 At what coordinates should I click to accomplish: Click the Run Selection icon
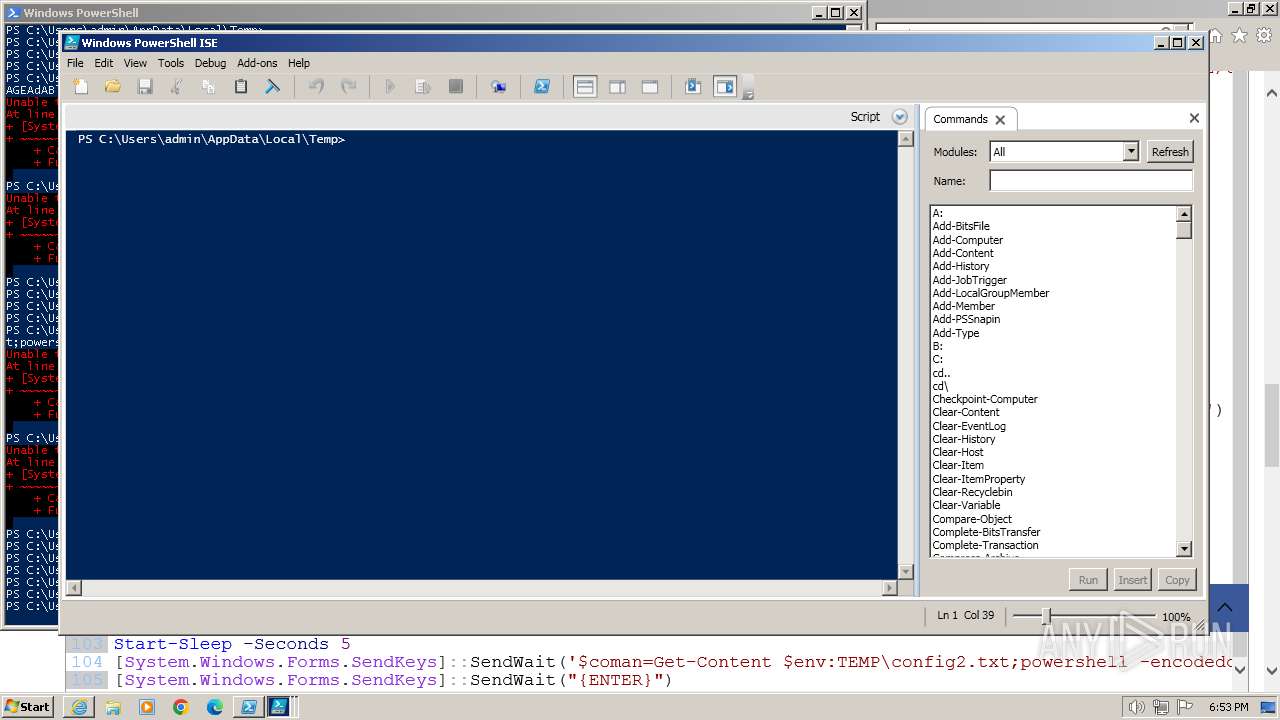(422, 87)
